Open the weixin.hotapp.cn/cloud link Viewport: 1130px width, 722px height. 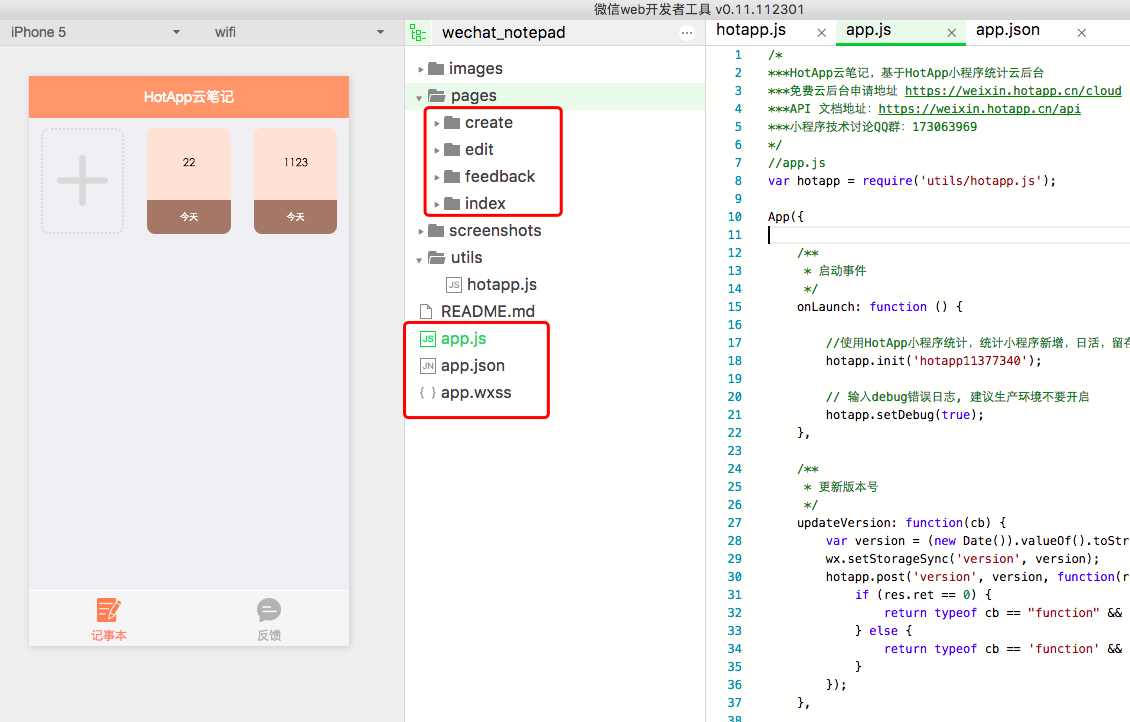(1013, 91)
